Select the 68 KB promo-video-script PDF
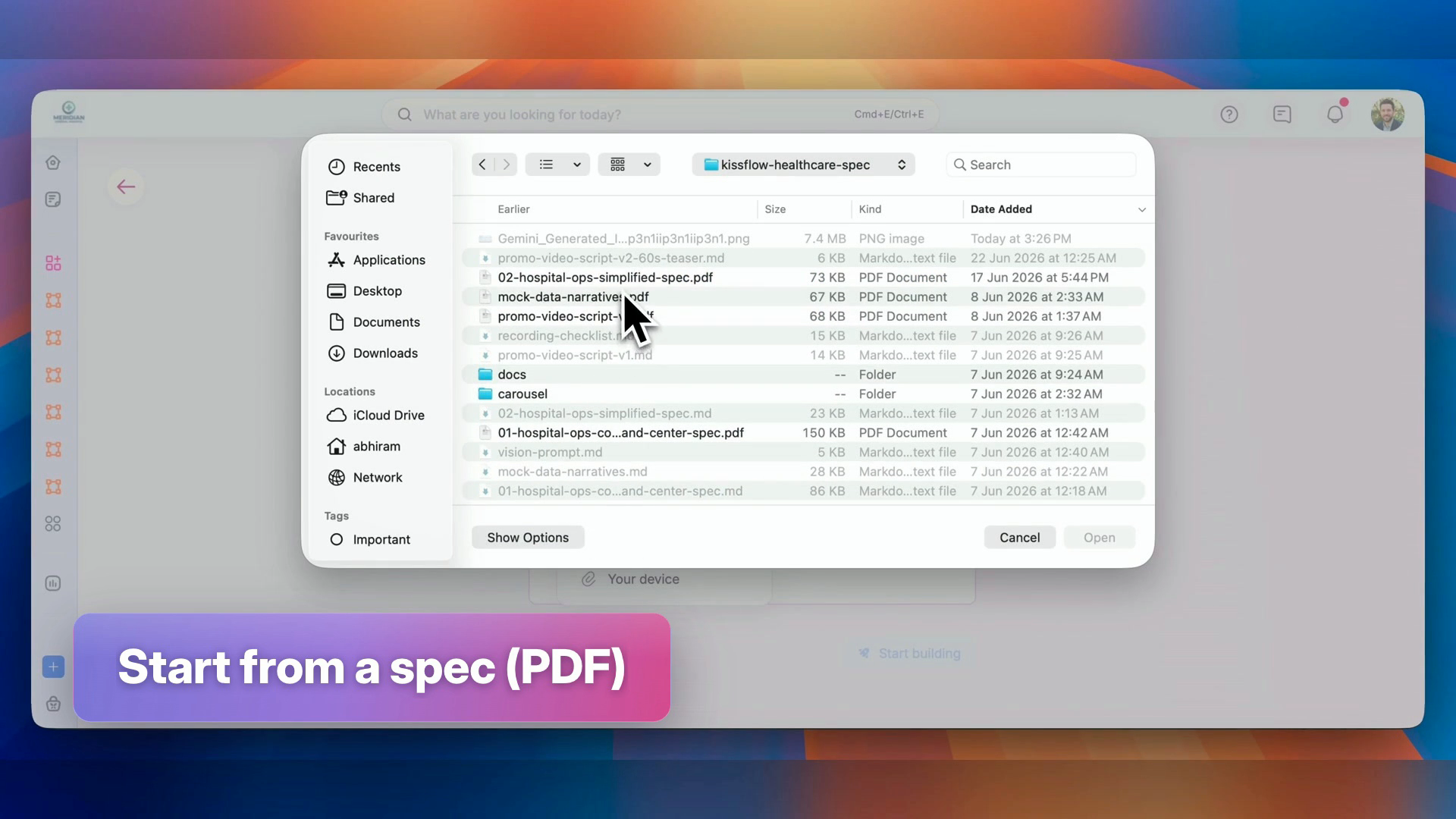This screenshot has width=1456, height=819. [803, 316]
